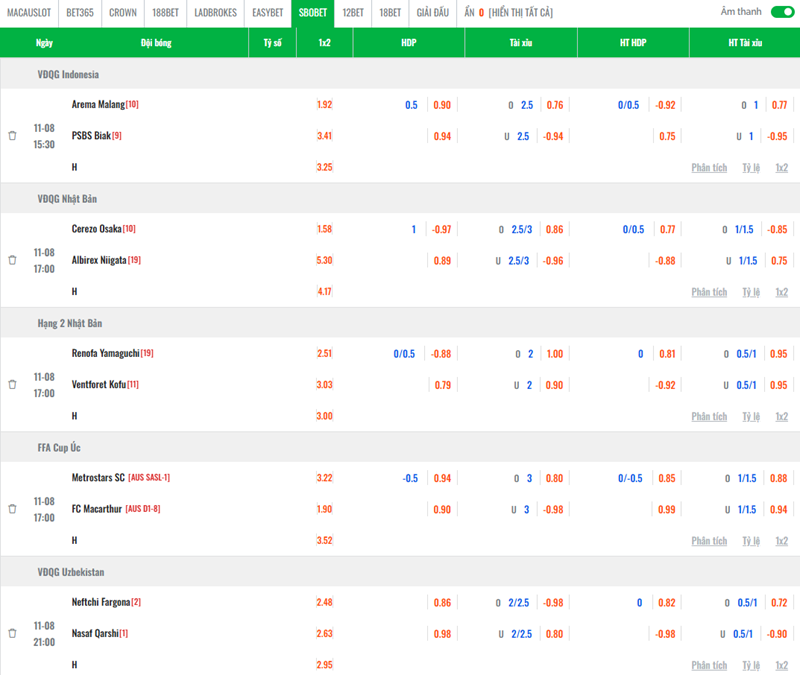Viewport: 800px width, 675px height.
Task: Click Metrostars SC handicap value -0.5
Action: pos(410,479)
